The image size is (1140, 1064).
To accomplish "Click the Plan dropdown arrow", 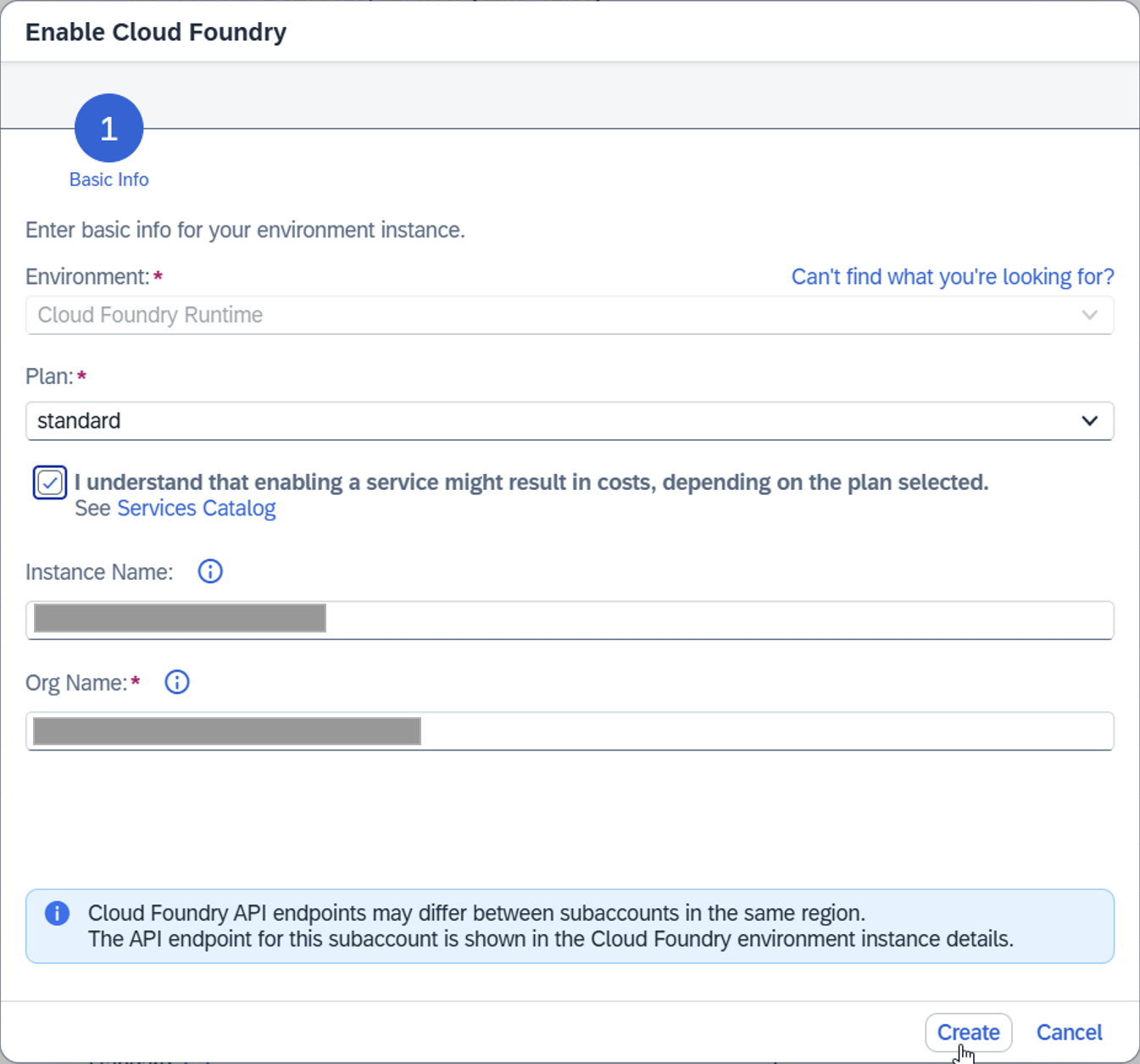I will pyautogui.click(x=1089, y=421).
